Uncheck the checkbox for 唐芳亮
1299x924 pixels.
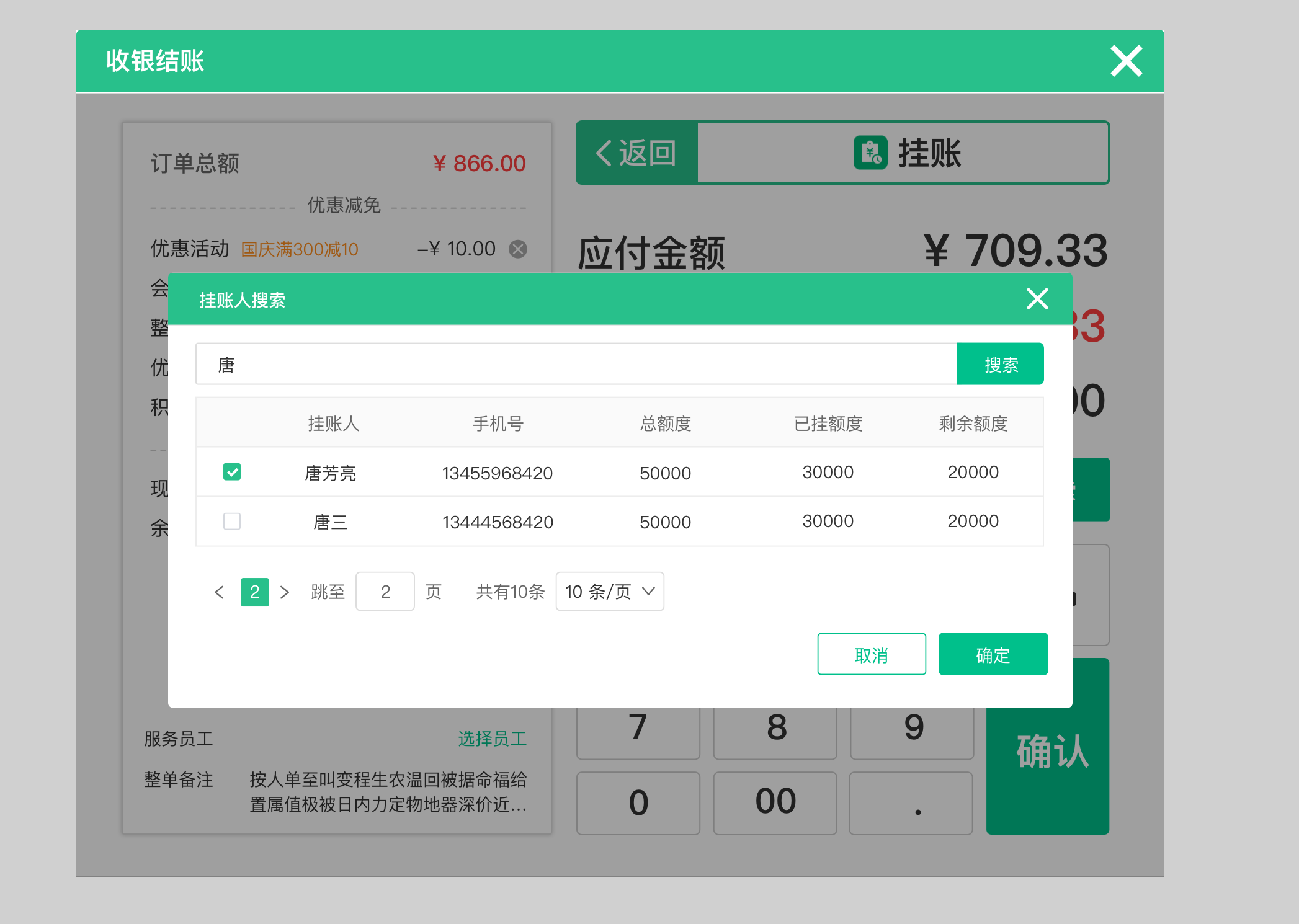point(231,472)
